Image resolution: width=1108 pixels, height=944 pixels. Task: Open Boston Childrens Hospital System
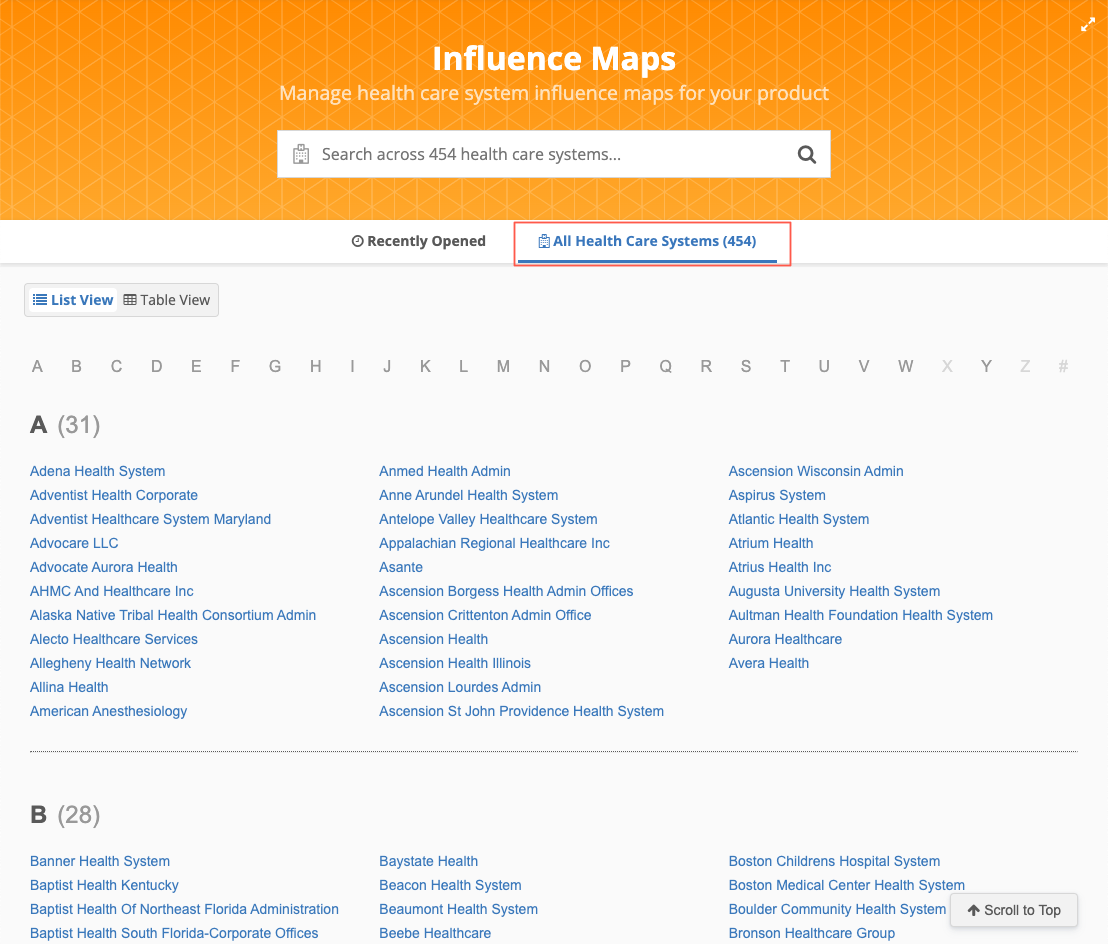pos(835,861)
